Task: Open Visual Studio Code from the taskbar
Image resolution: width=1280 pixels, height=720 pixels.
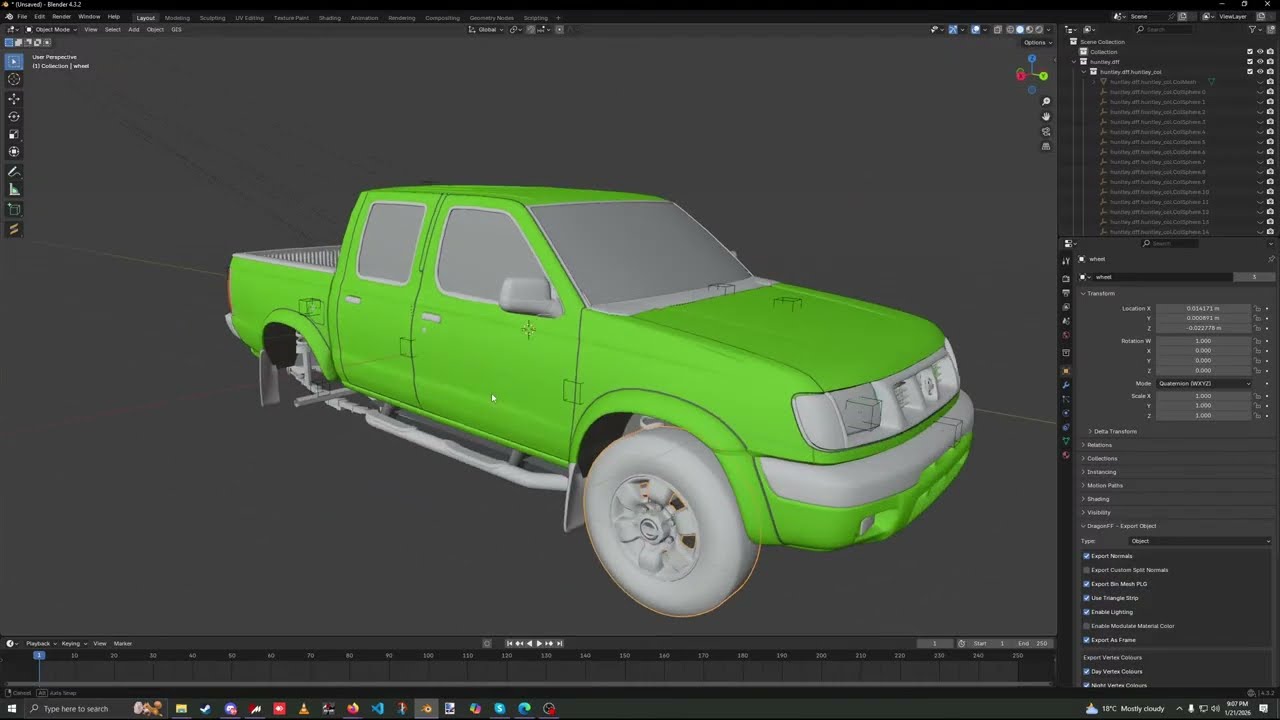Action: [x=378, y=709]
